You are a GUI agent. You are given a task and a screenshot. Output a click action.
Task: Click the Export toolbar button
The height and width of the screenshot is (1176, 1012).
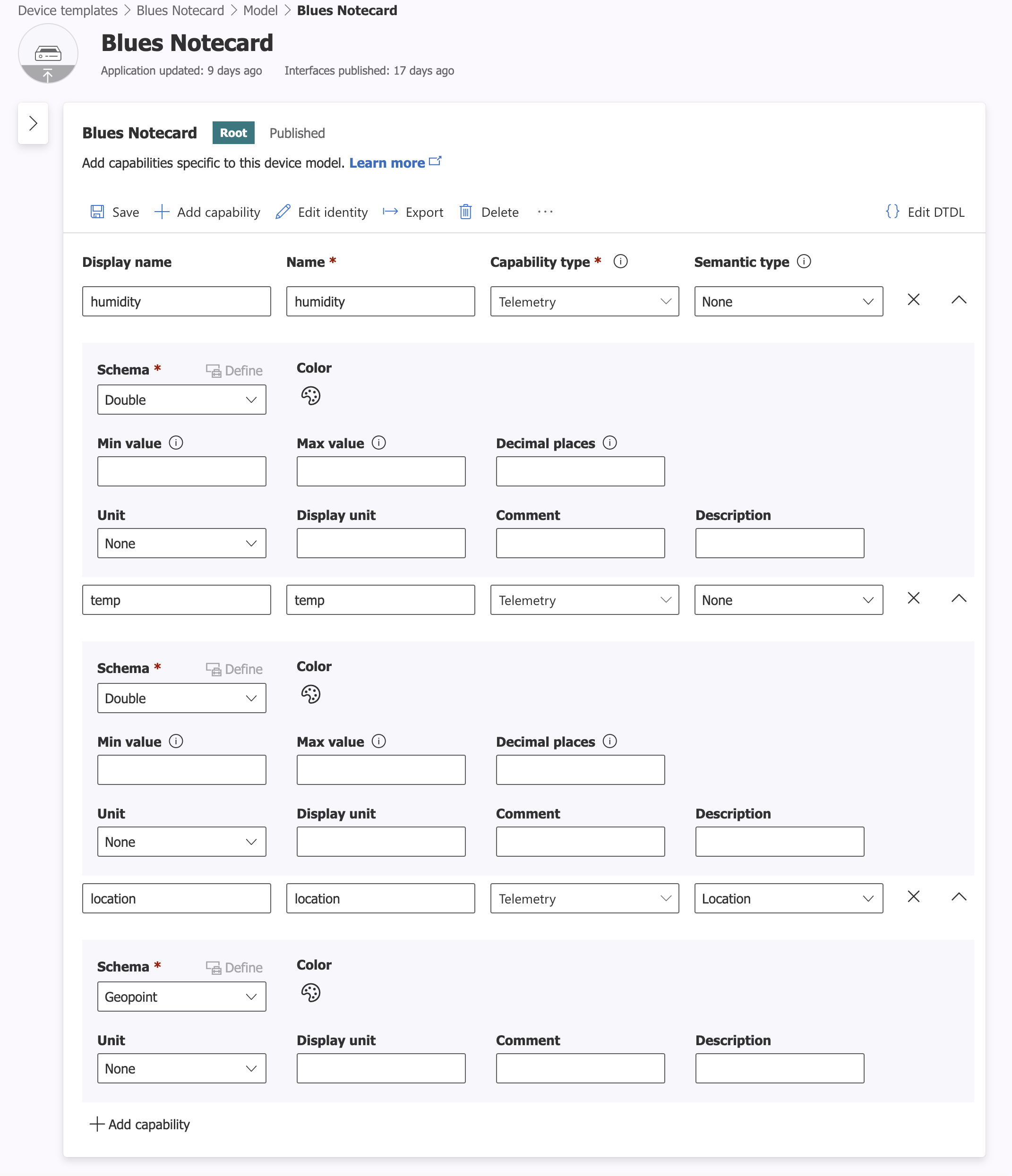413,212
